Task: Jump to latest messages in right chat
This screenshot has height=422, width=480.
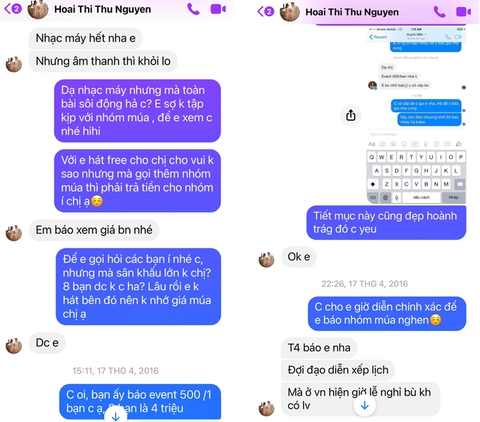Action: 365,405
